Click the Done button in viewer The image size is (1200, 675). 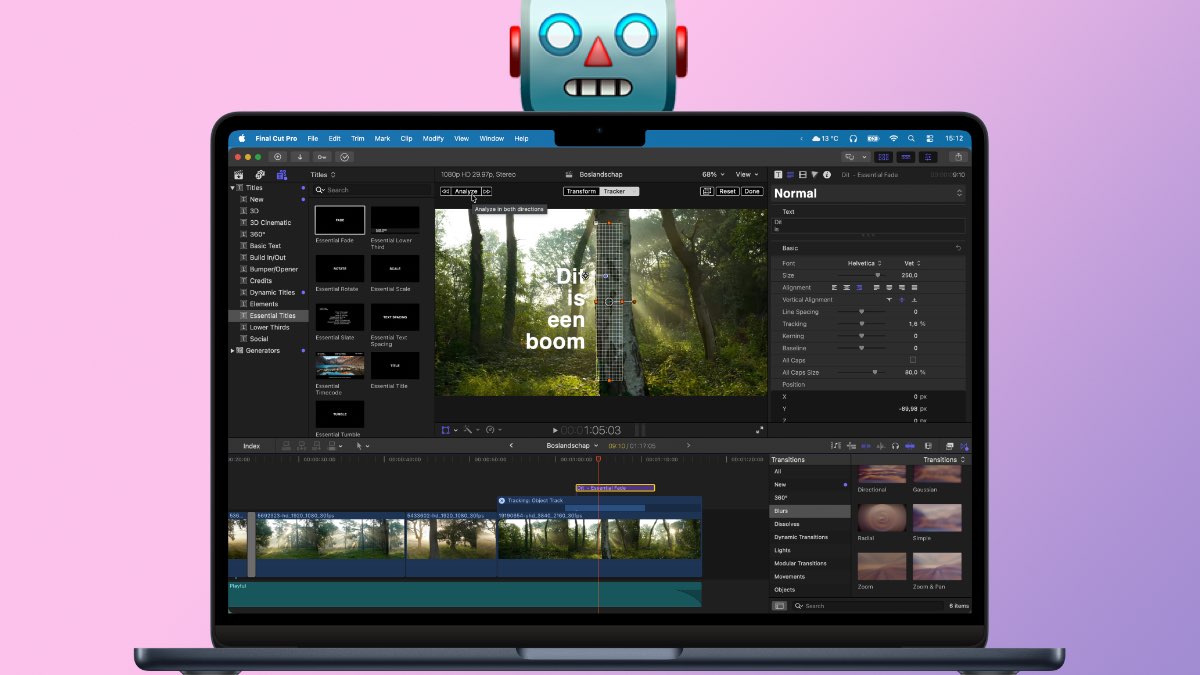pyautogui.click(x=752, y=191)
